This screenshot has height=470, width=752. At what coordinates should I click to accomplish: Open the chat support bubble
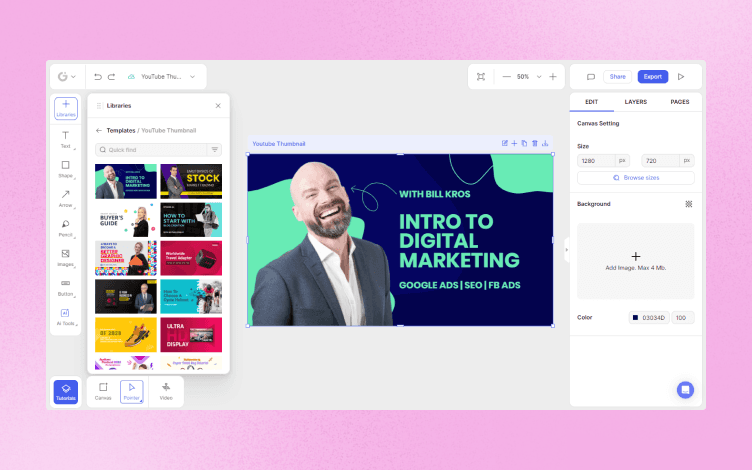pos(685,390)
